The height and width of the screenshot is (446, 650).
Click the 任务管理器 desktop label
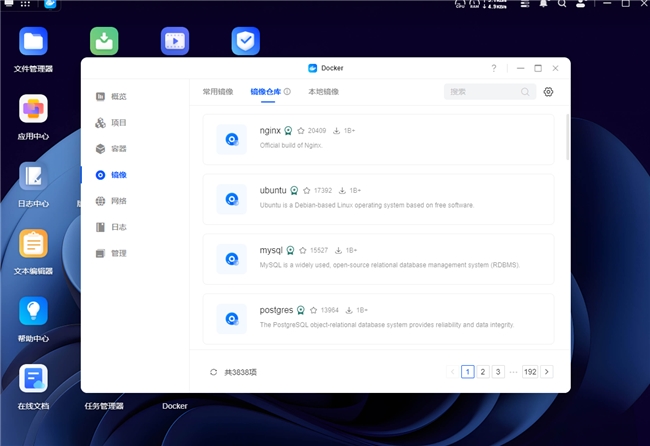(x=104, y=406)
